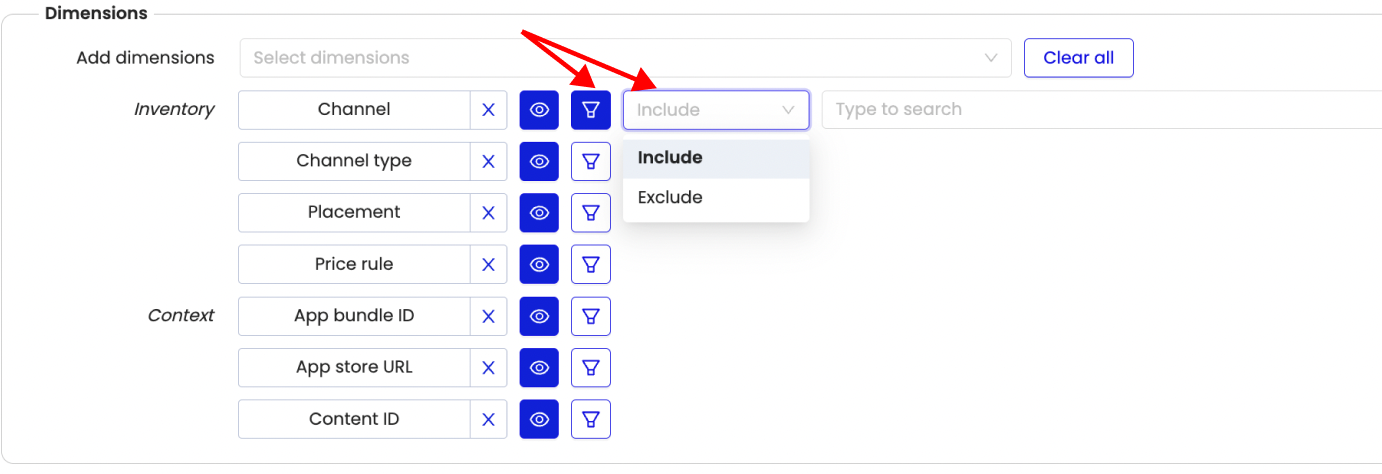Open the filter for Price rule
1382x474 pixels.
[591, 264]
